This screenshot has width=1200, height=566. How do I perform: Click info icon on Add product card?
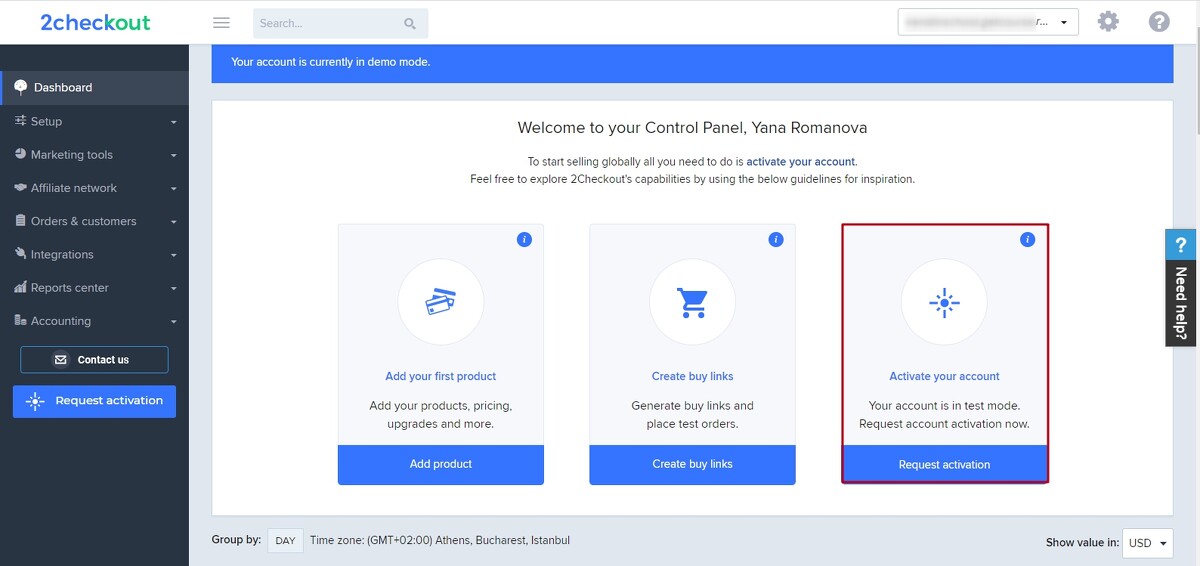pos(524,240)
